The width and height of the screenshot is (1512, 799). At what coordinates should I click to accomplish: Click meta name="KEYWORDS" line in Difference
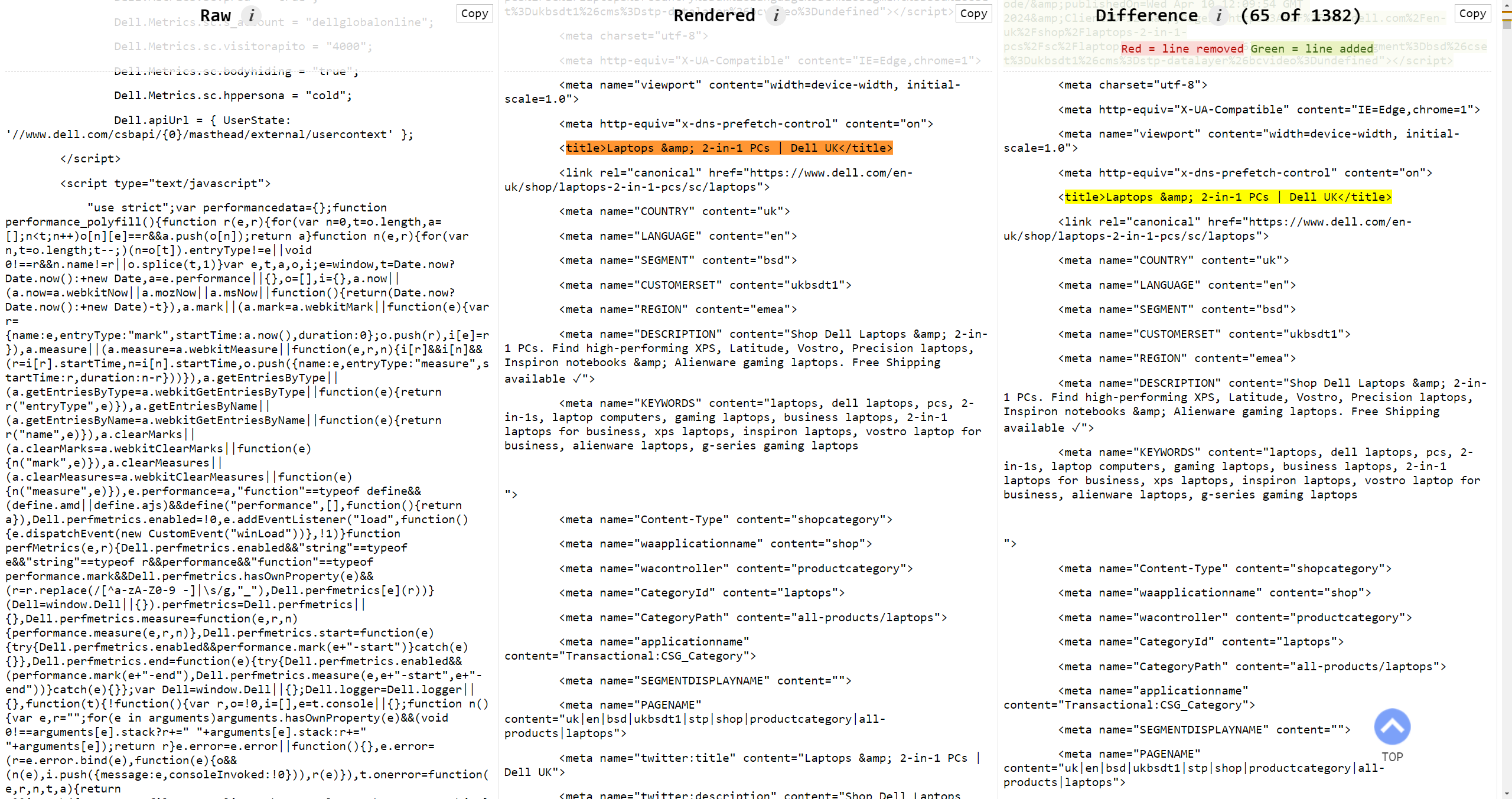pos(1242,473)
